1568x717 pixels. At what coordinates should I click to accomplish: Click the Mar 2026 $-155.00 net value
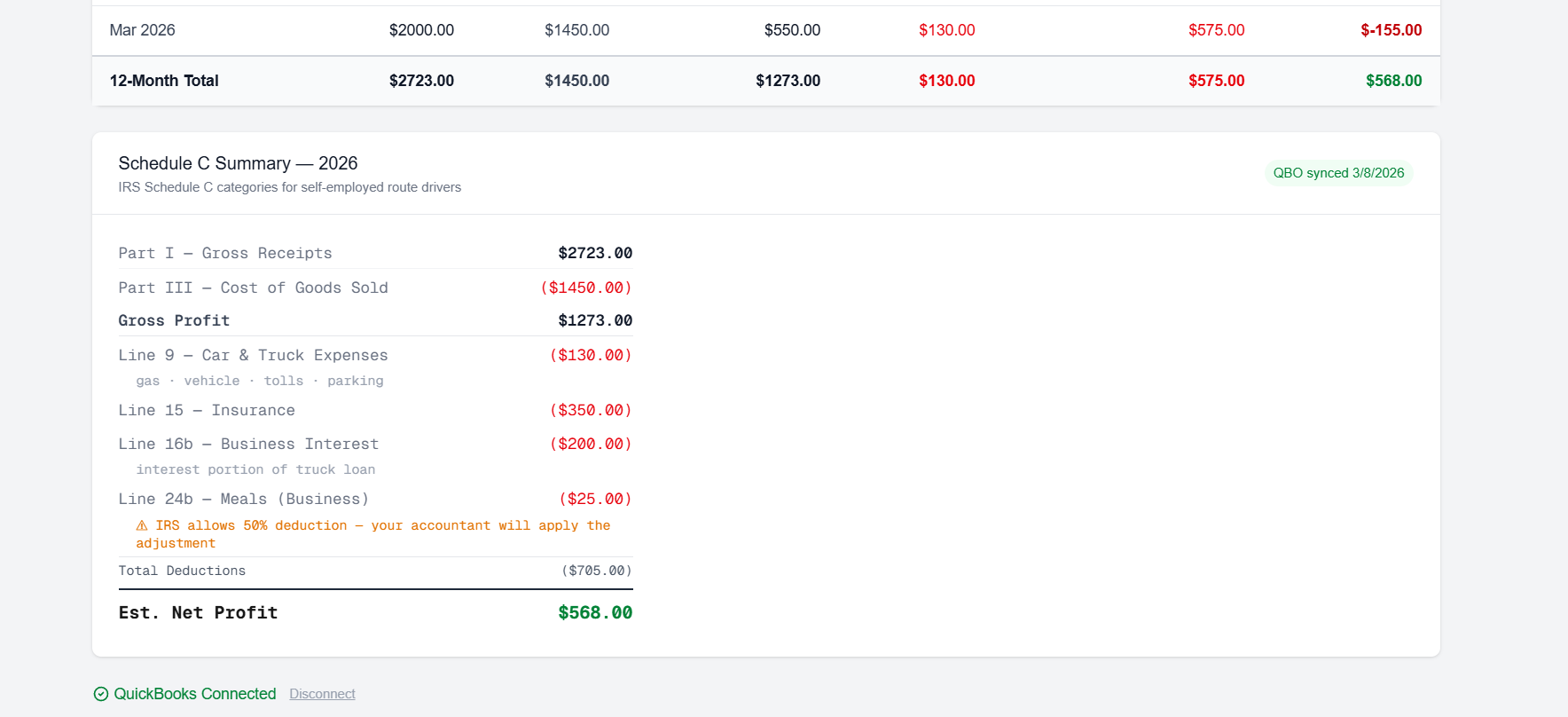(x=1391, y=30)
